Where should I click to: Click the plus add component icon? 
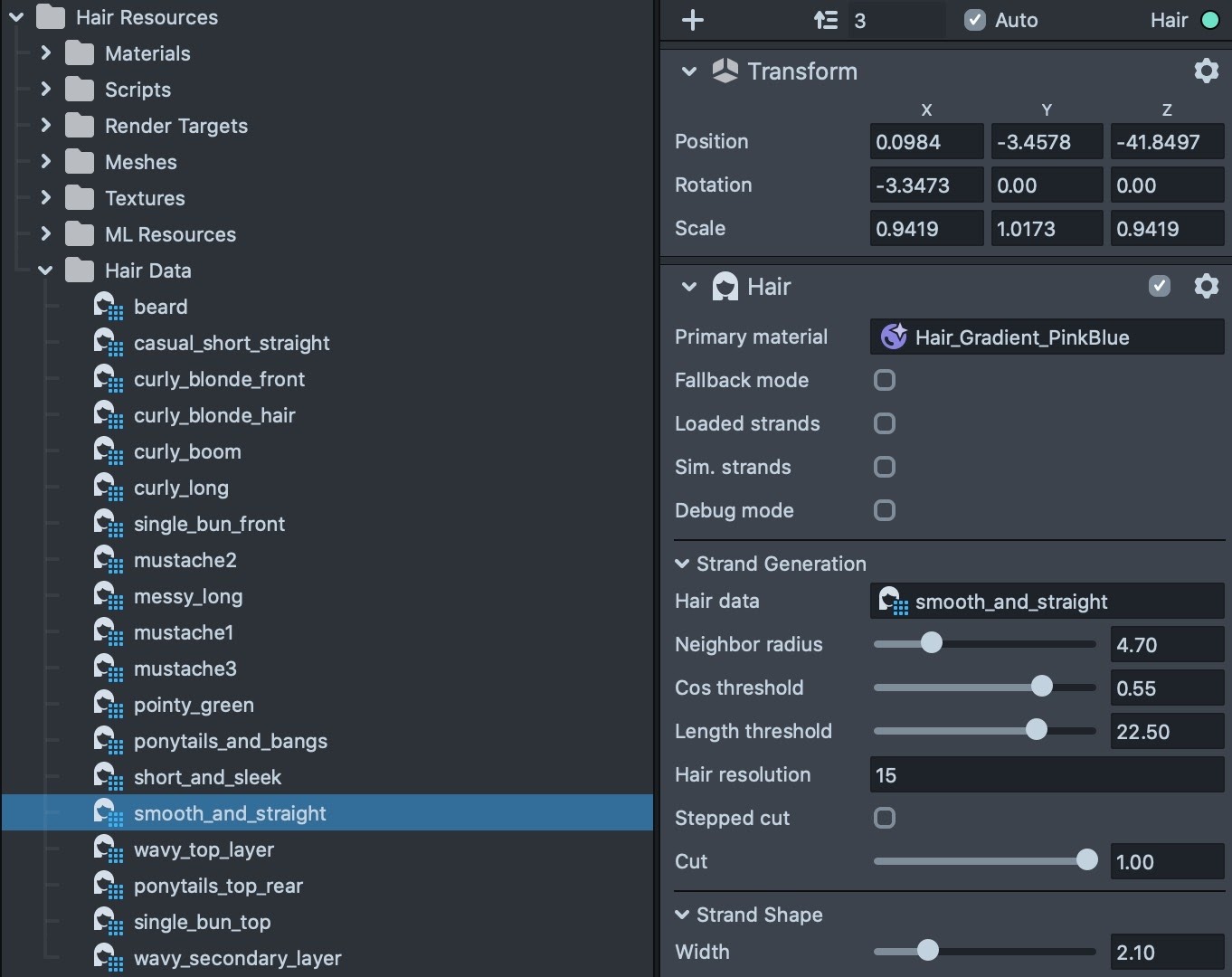[x=693, y=20]
